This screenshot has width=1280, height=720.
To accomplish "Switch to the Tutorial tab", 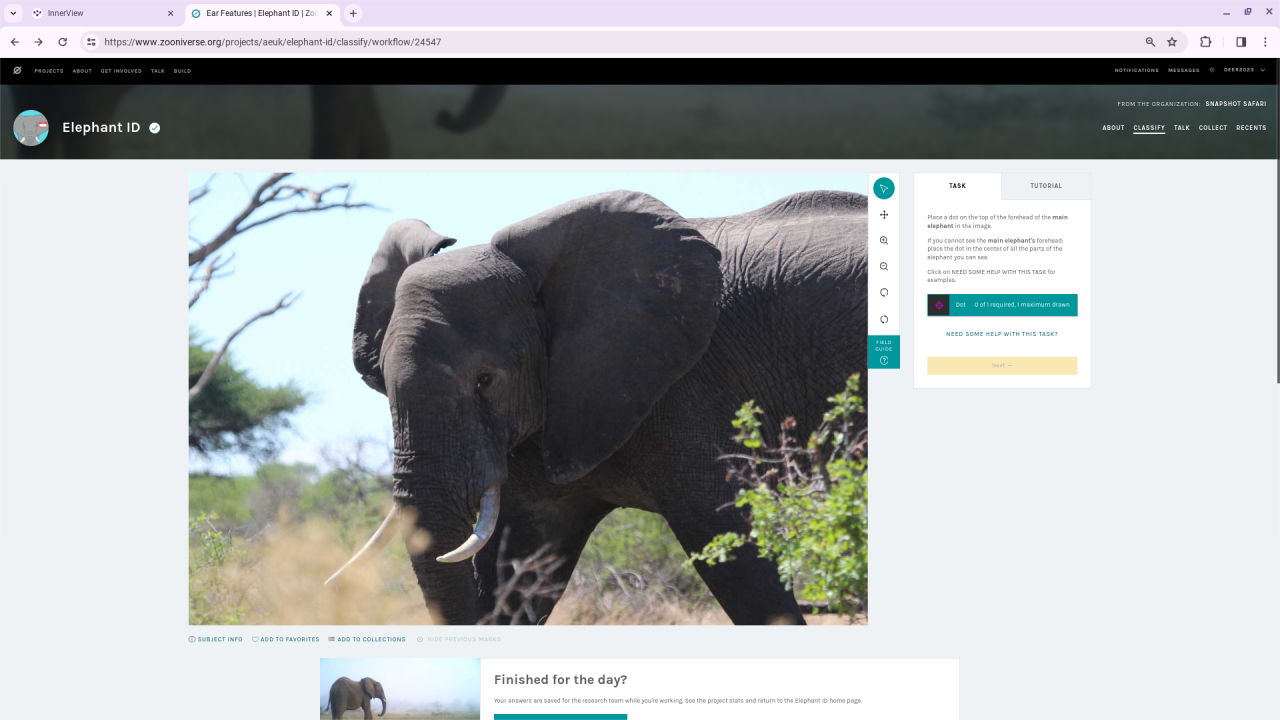I will click(x=1046, y=186).
